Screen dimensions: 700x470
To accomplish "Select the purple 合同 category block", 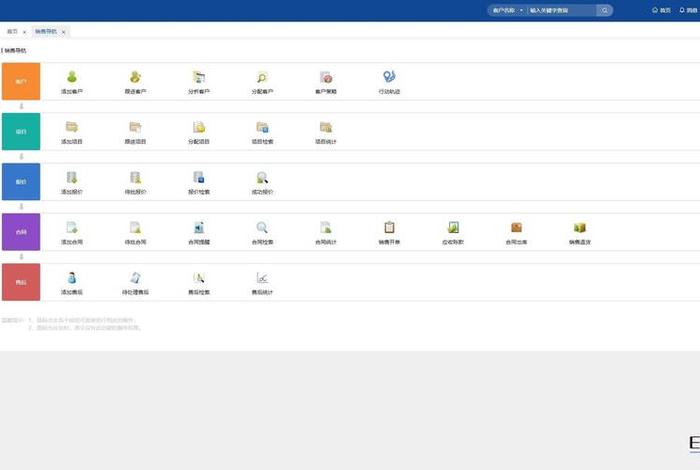I will tap(21, 231).
